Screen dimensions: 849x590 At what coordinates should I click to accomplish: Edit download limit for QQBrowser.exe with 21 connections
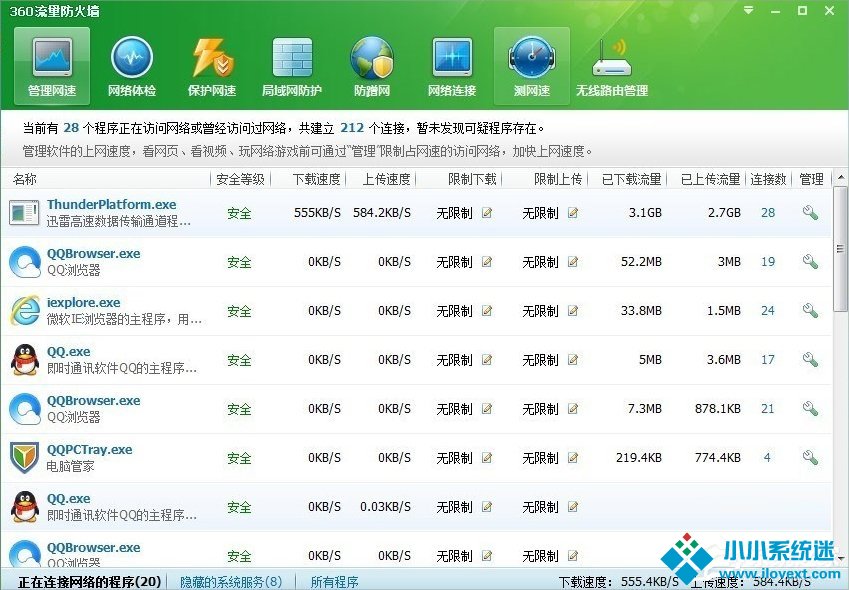487,409
